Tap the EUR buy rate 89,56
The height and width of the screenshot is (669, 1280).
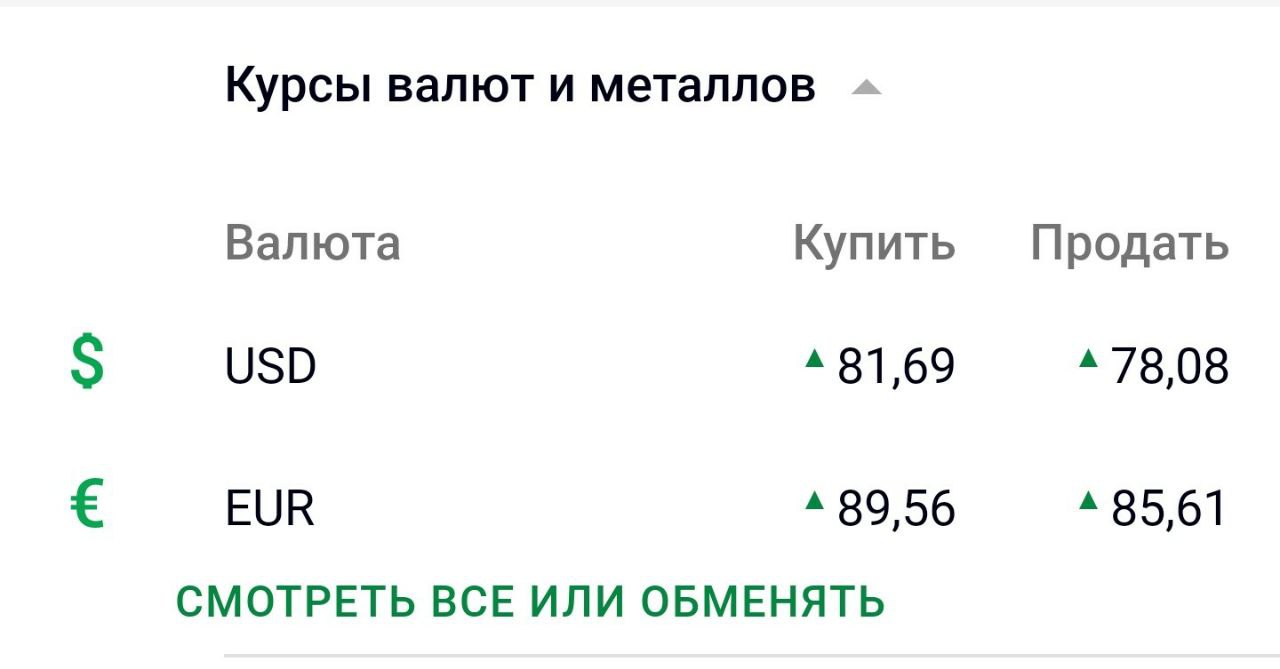896,509
